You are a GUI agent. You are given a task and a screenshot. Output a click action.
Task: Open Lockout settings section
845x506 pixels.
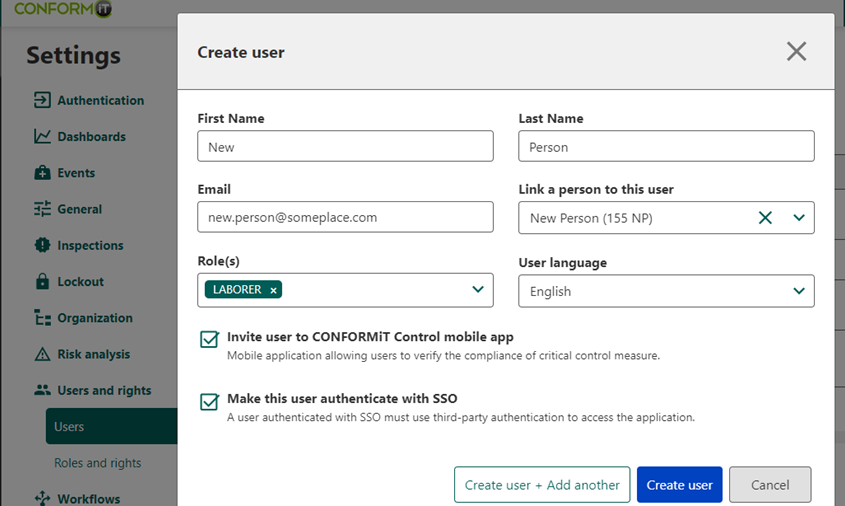point(80,281)
